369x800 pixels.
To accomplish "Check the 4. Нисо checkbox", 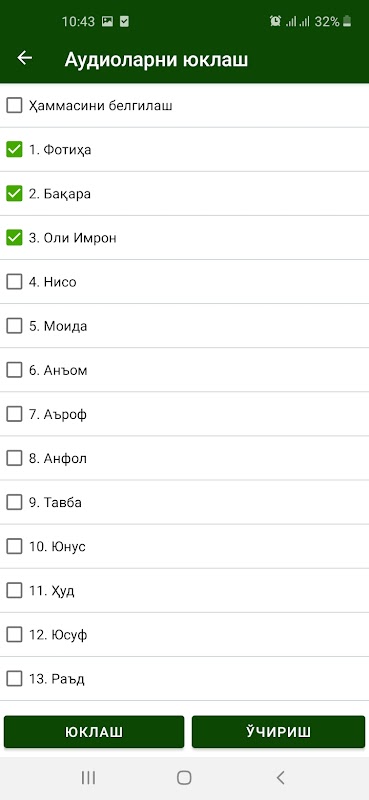I will point(14,282).
